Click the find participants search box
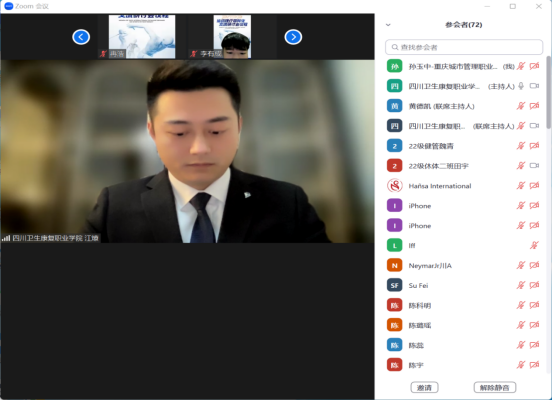 click(464, 47)
